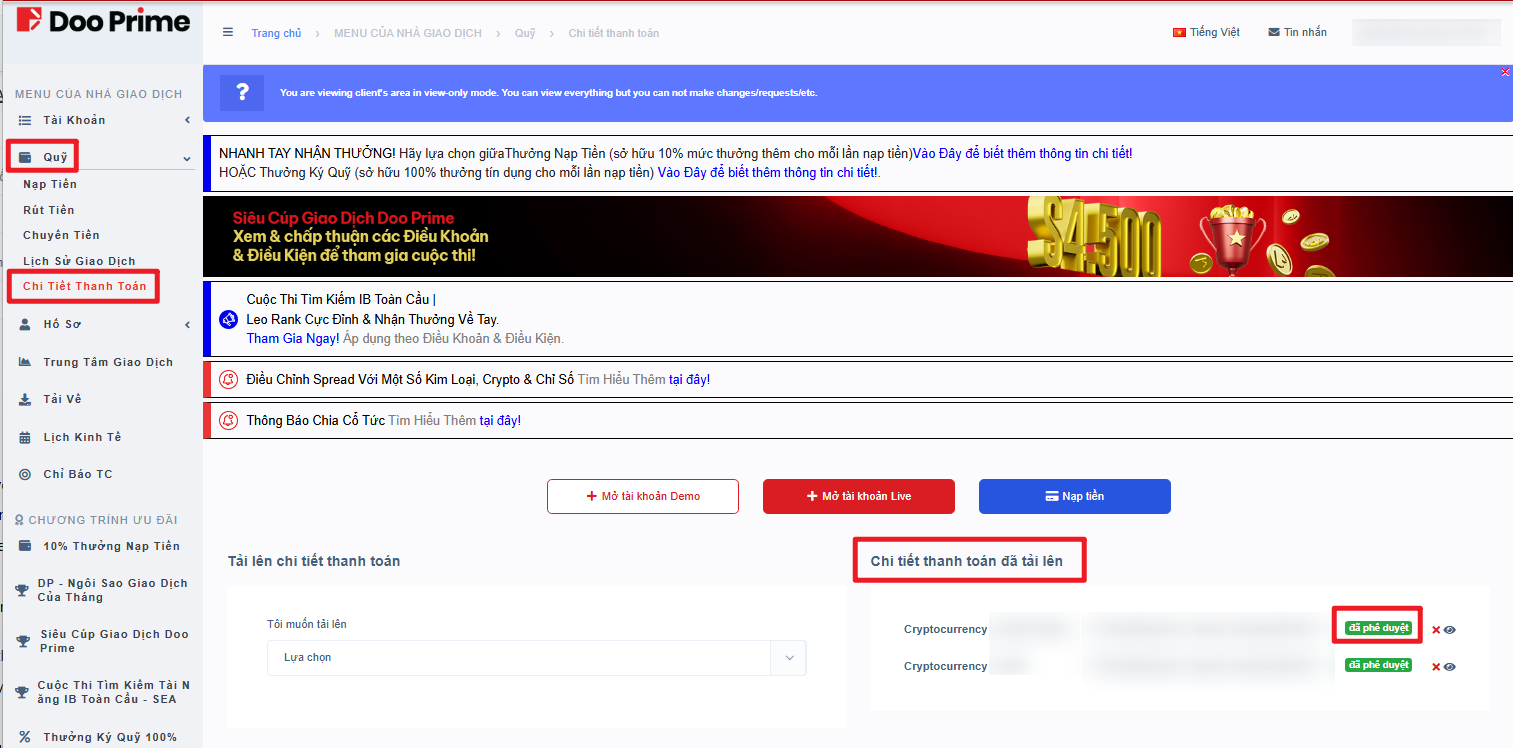
Task: Expand the Tài Khoản menu chevron
Action: 187,120
